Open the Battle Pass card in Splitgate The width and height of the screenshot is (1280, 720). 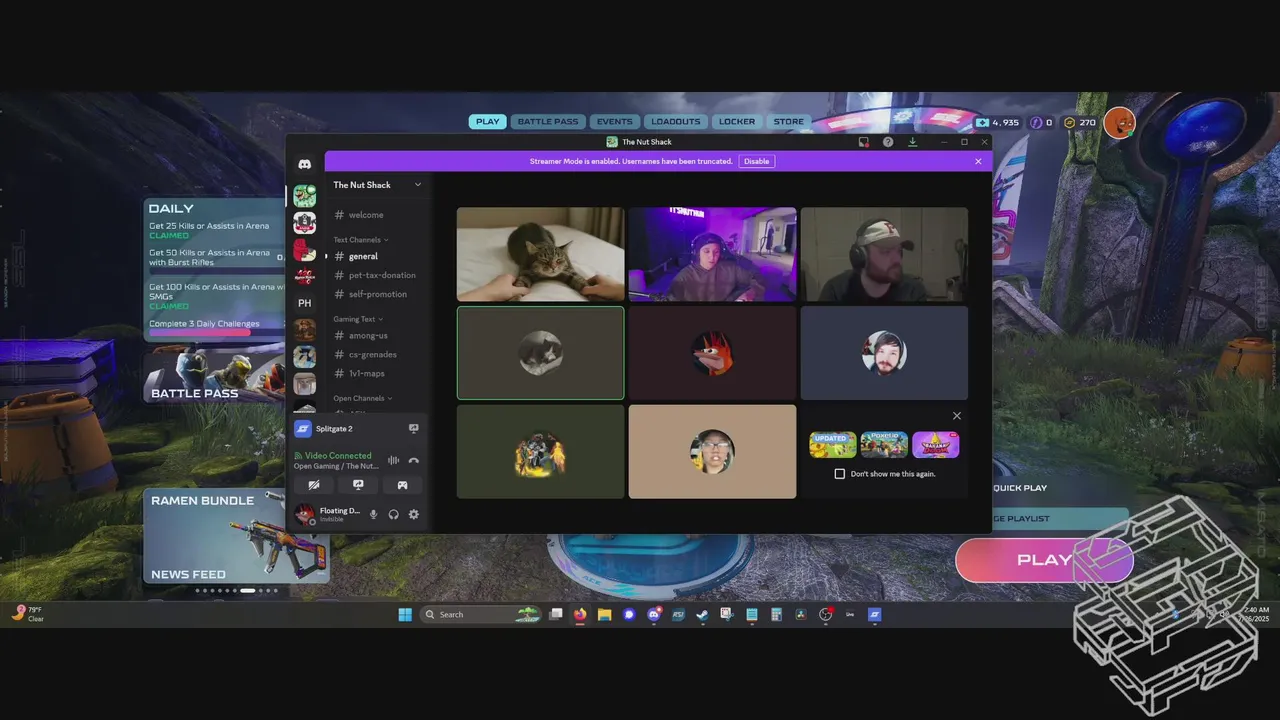pos(214,374)
